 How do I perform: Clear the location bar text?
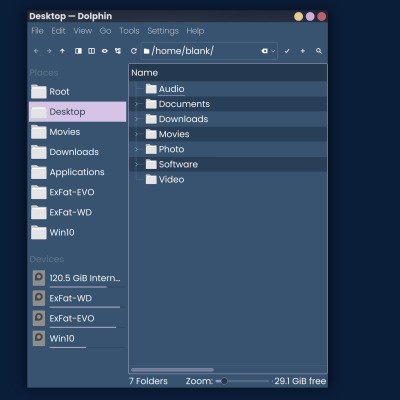pos(264,51)
